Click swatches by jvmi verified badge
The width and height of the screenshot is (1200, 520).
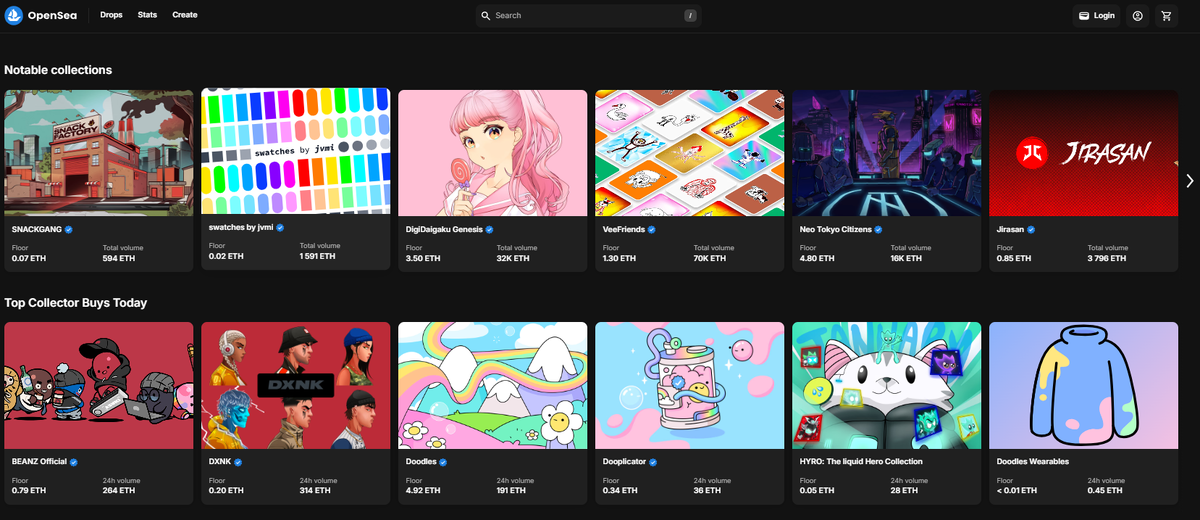pyautogui.click(x=280, y=227)
